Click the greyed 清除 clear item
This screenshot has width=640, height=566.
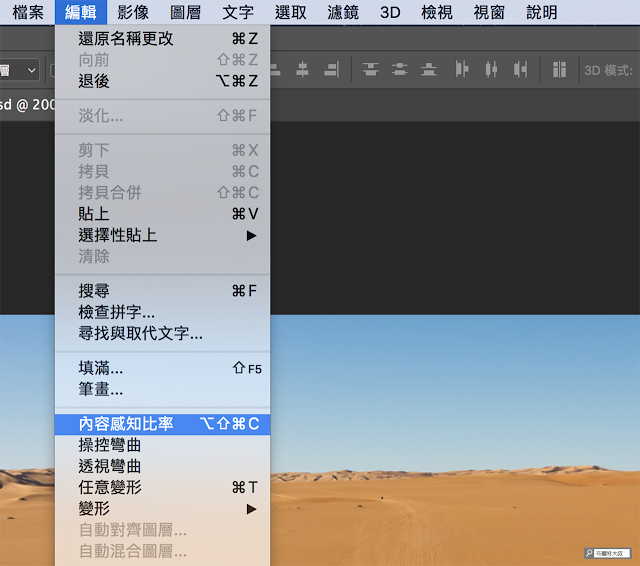pyautogui.click(x=162, y=257)
